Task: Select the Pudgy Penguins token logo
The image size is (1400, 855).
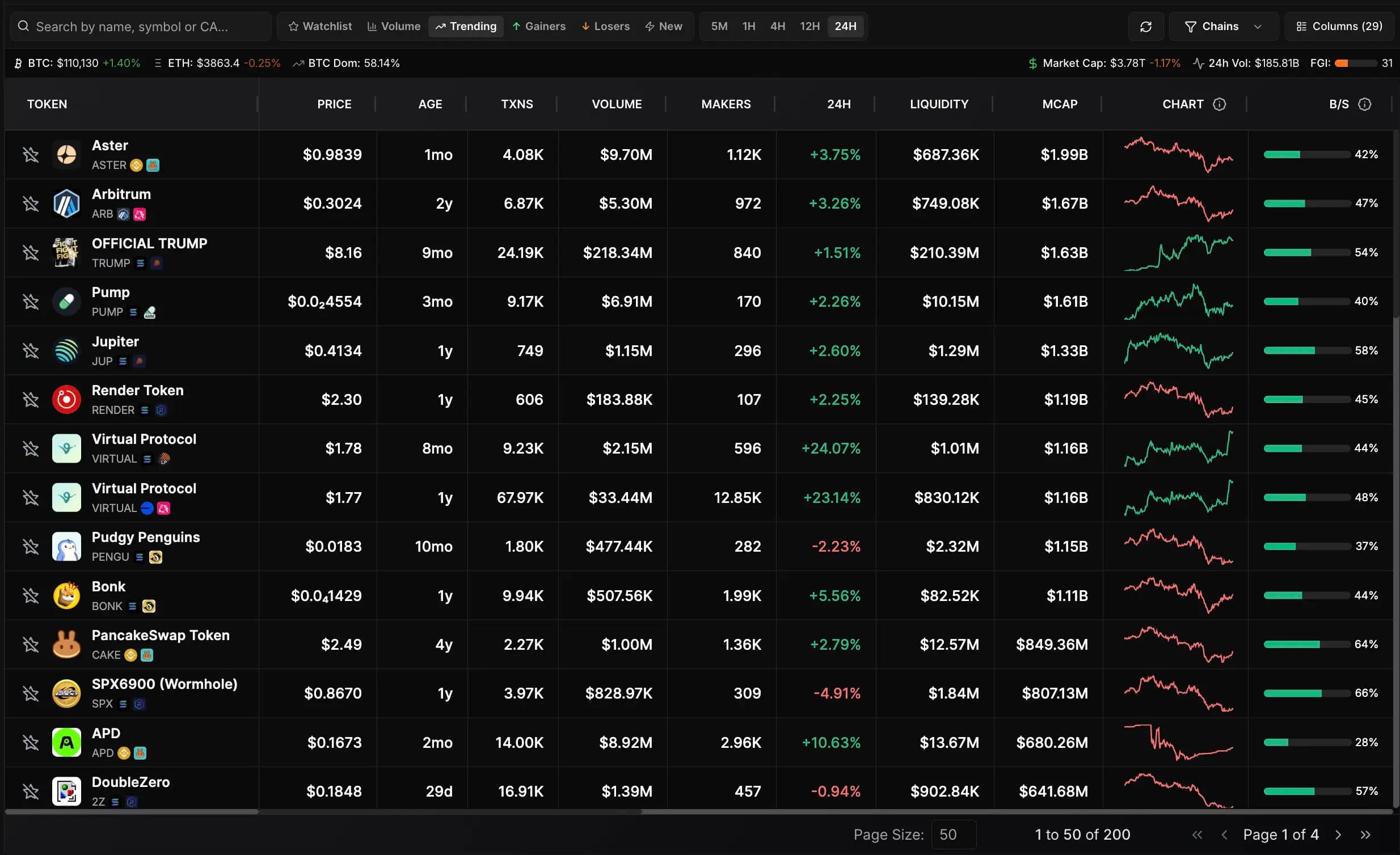Action: click(66, 546)
